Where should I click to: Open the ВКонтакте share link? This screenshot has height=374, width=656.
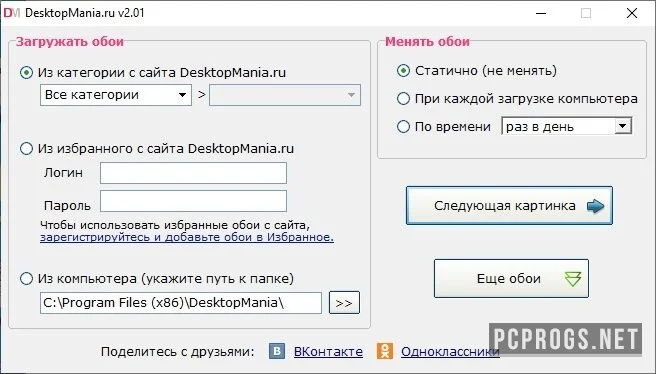(328, 351)
